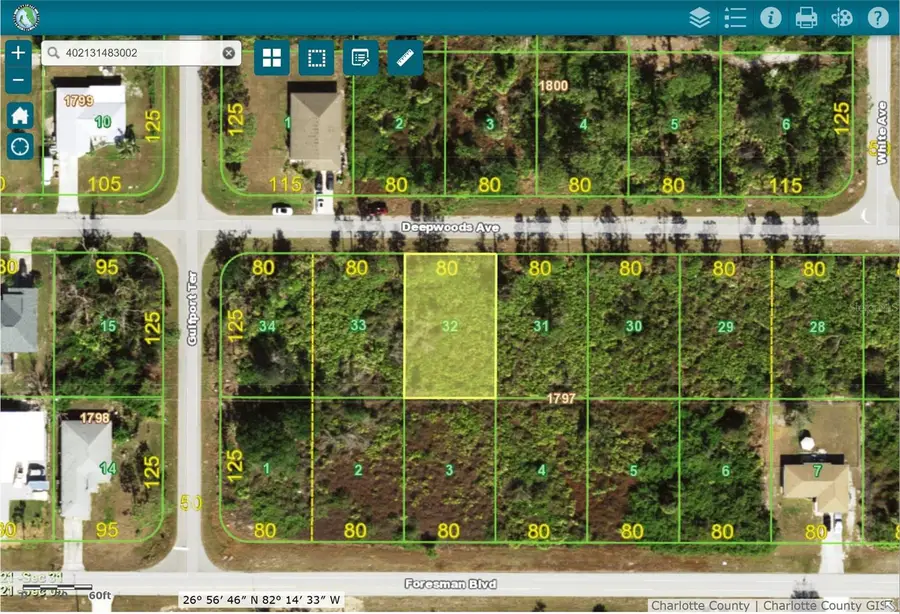This screenshot has height=614, width=900.
Task: Zoom out with the minus icon
Action: click(17, 78)
